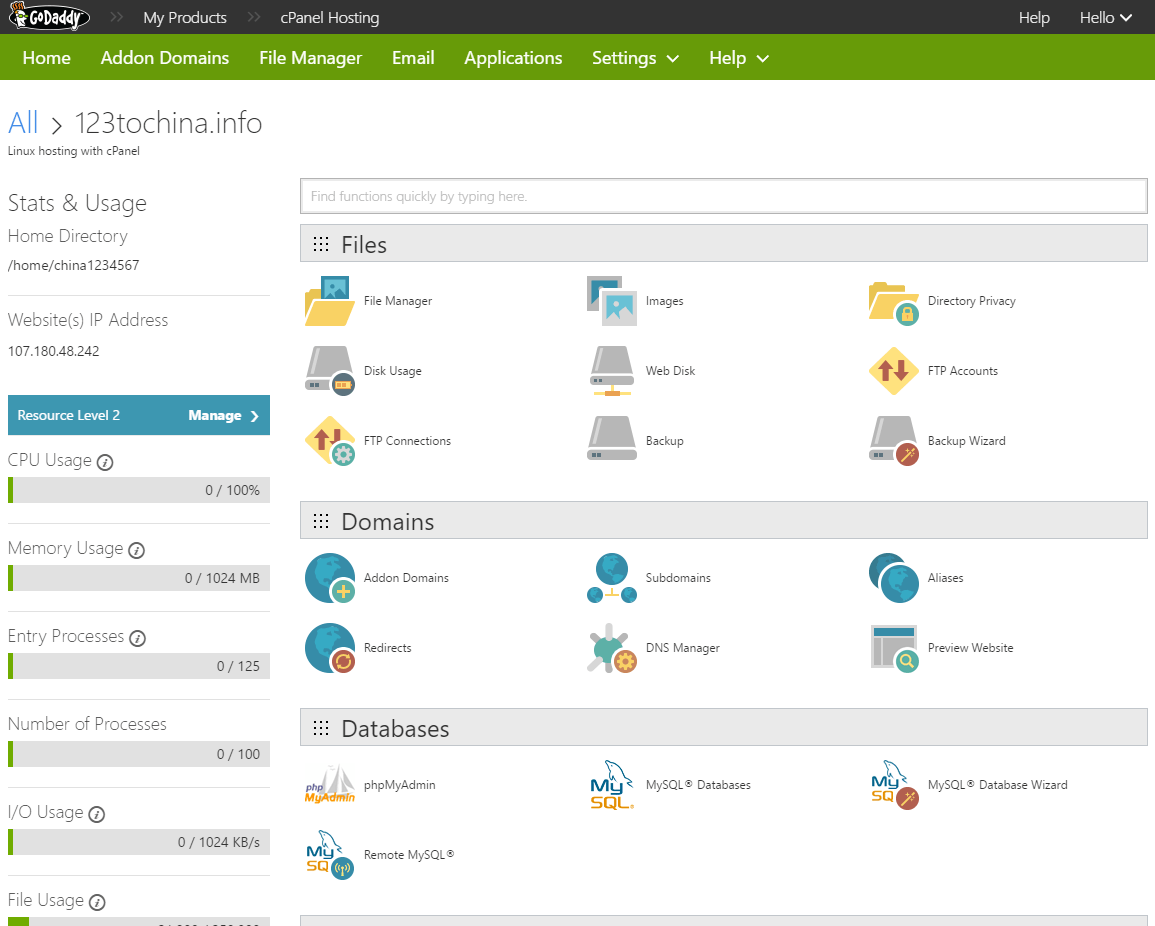Launch the Backup Wizard icon
The width and height of the screenshot is (1155, 926).
[894, 441]
